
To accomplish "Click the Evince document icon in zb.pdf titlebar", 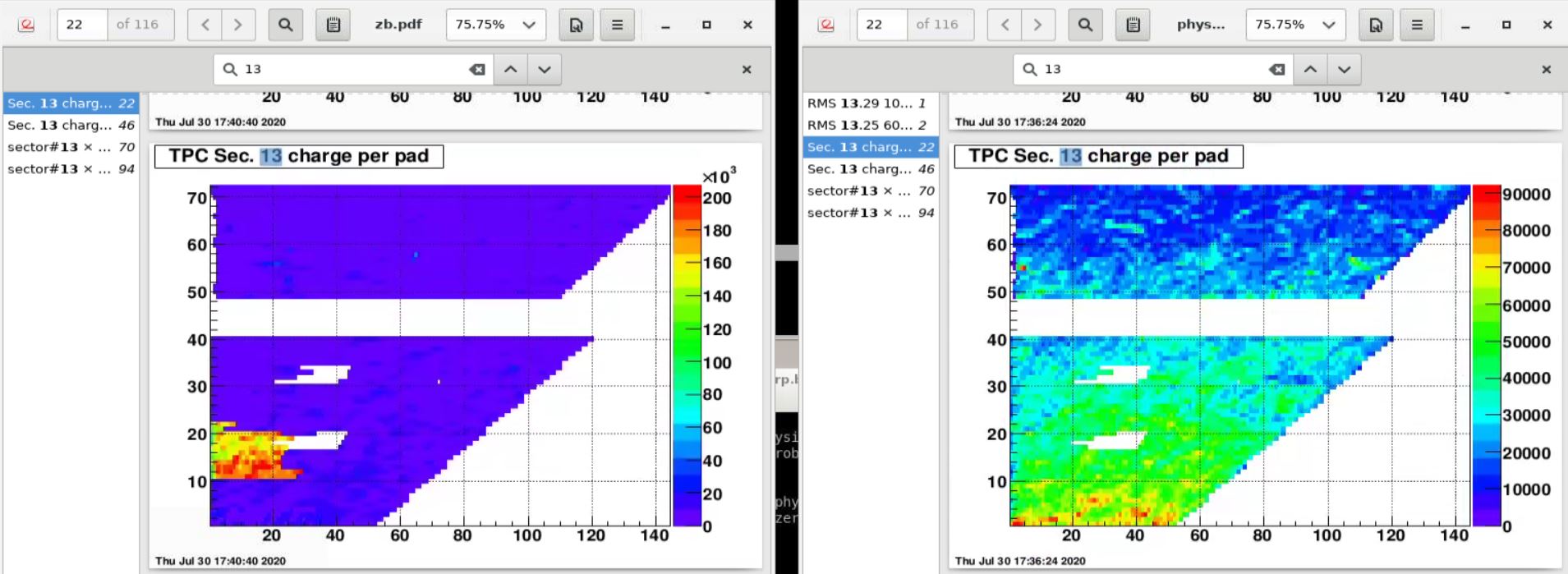I will tap(26, 25).
